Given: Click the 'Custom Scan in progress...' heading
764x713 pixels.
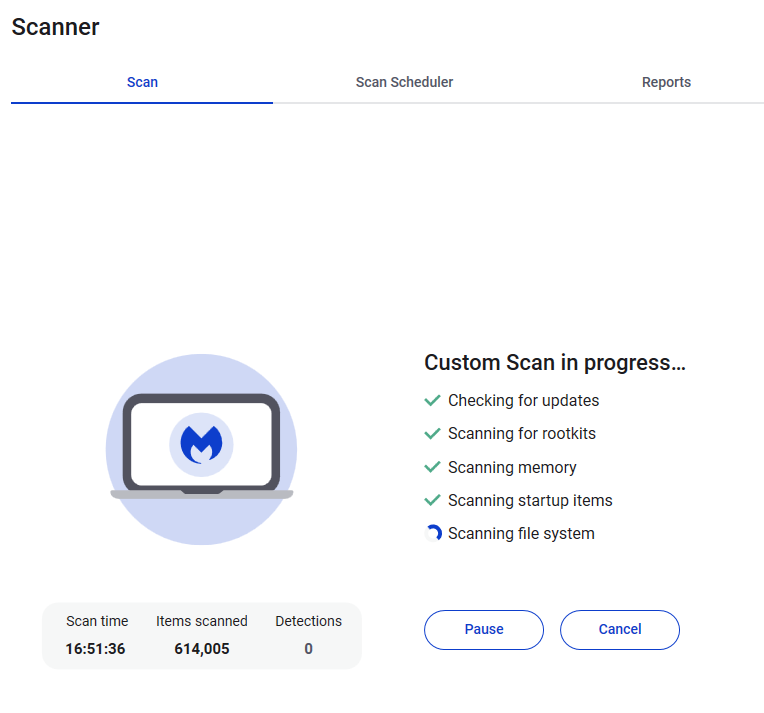Looking at the screenshot, I should (x=555, y=363).
